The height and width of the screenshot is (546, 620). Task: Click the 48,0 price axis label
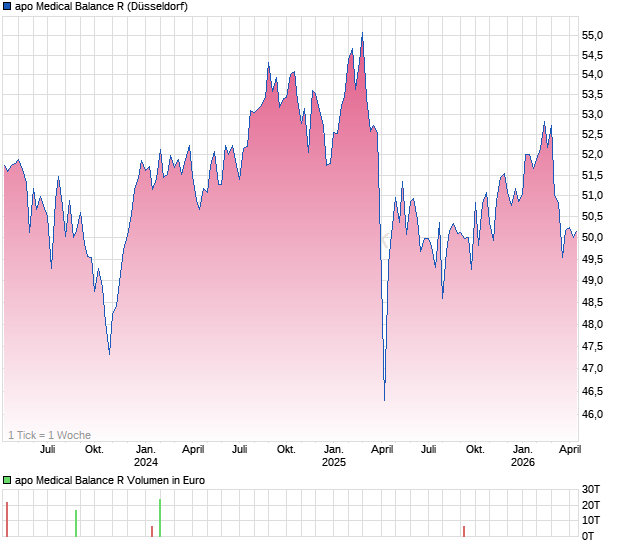pyautogui.click(x=593, y=324)
